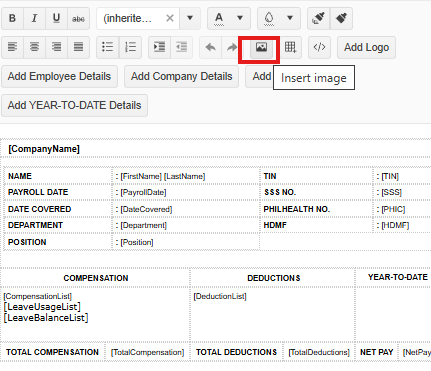Justify text alignment
The width and height of the screenshot is (431, 371).
coord(78,47)
